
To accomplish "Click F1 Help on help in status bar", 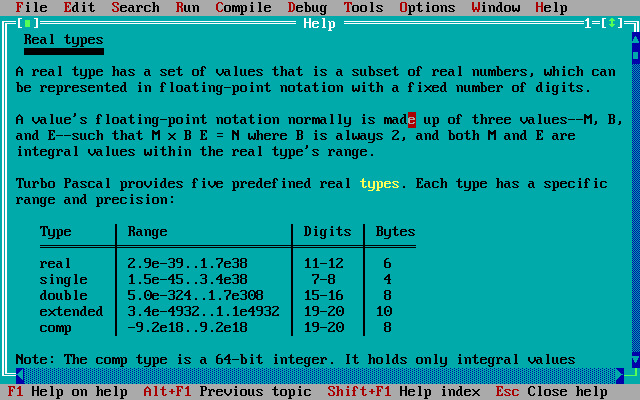I will coord(67,392).
